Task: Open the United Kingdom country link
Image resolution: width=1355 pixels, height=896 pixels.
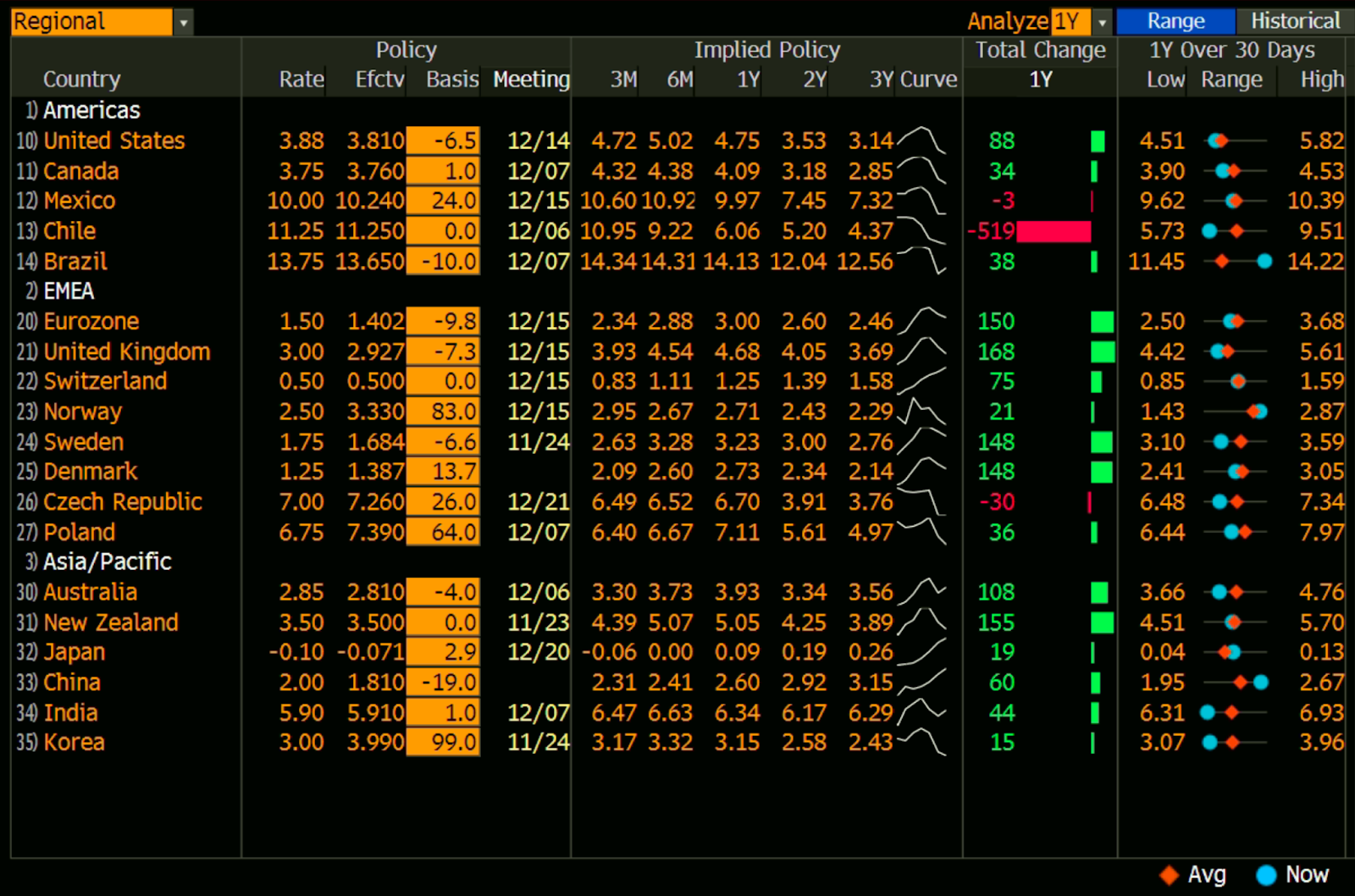Action: [127, 351]
